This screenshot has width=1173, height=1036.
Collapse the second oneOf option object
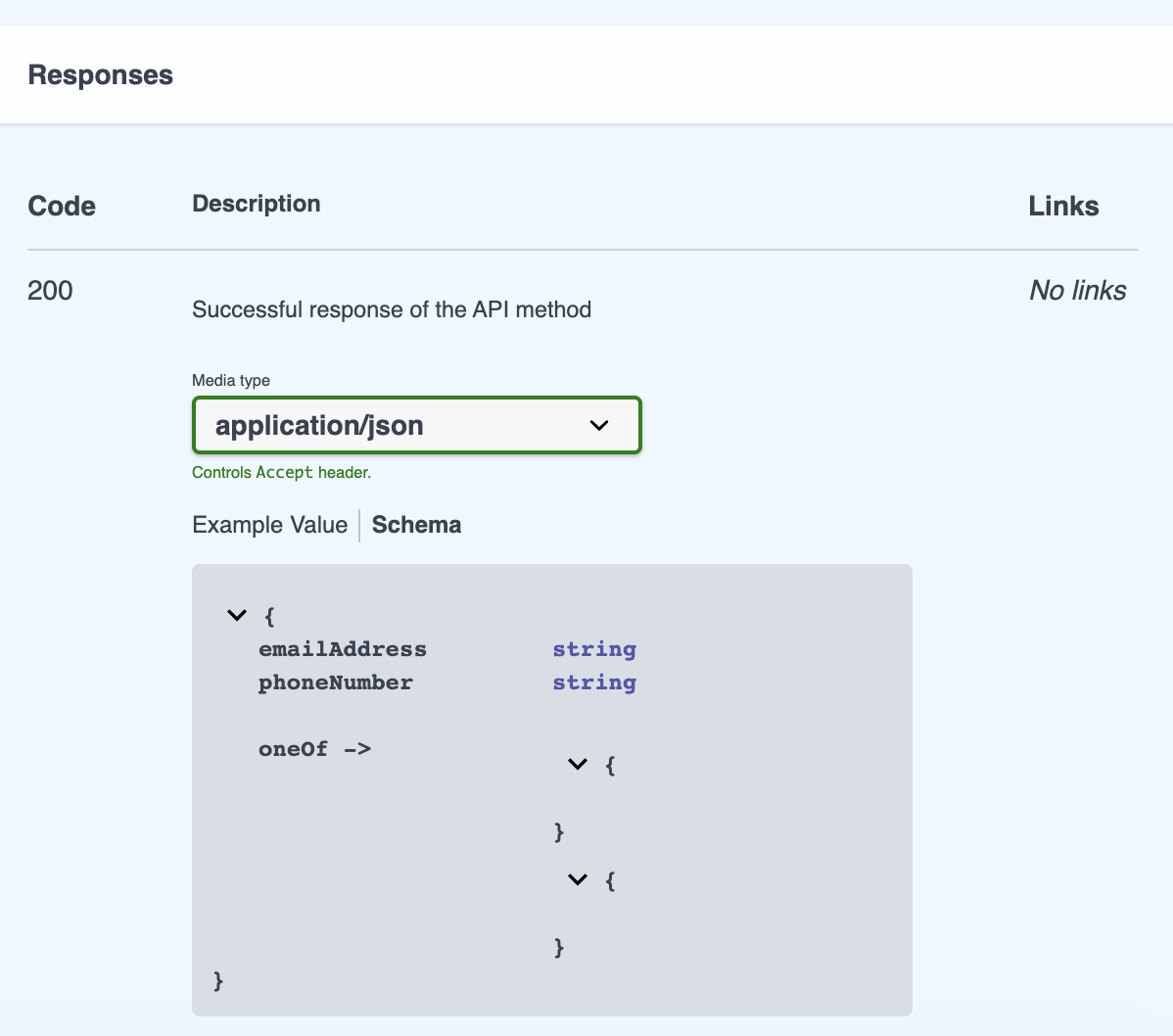(x=577, y=879)
